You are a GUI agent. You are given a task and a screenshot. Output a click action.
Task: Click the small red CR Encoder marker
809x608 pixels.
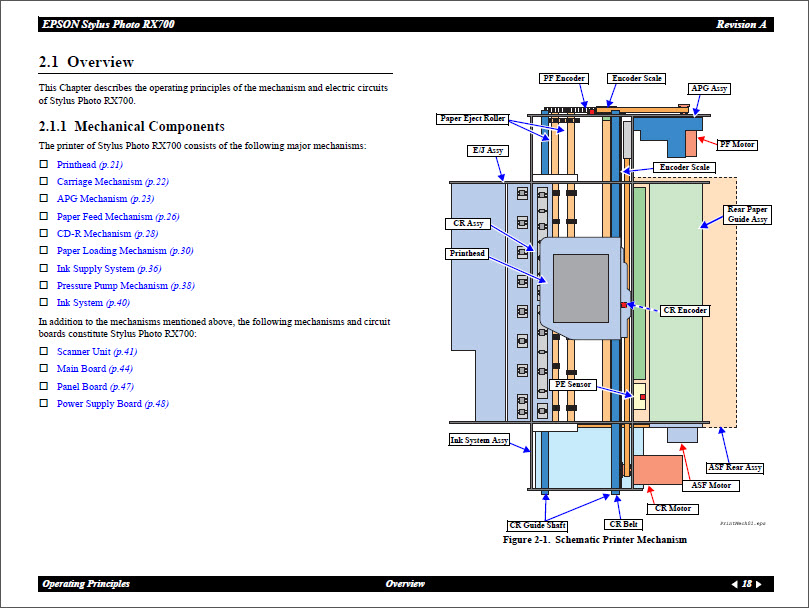point(624,304)
